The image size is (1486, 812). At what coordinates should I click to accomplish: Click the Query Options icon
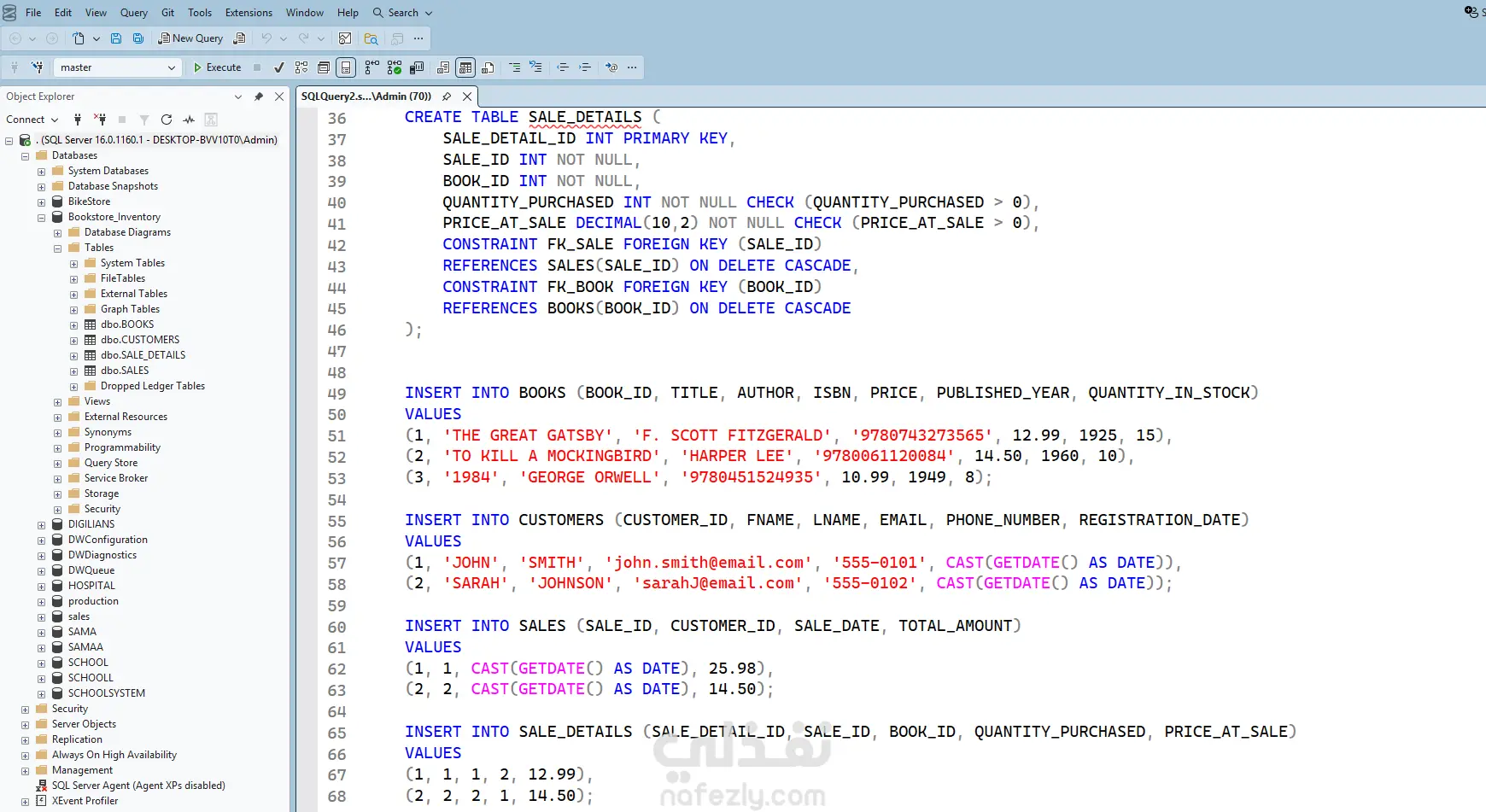click(x=324, y=67)
